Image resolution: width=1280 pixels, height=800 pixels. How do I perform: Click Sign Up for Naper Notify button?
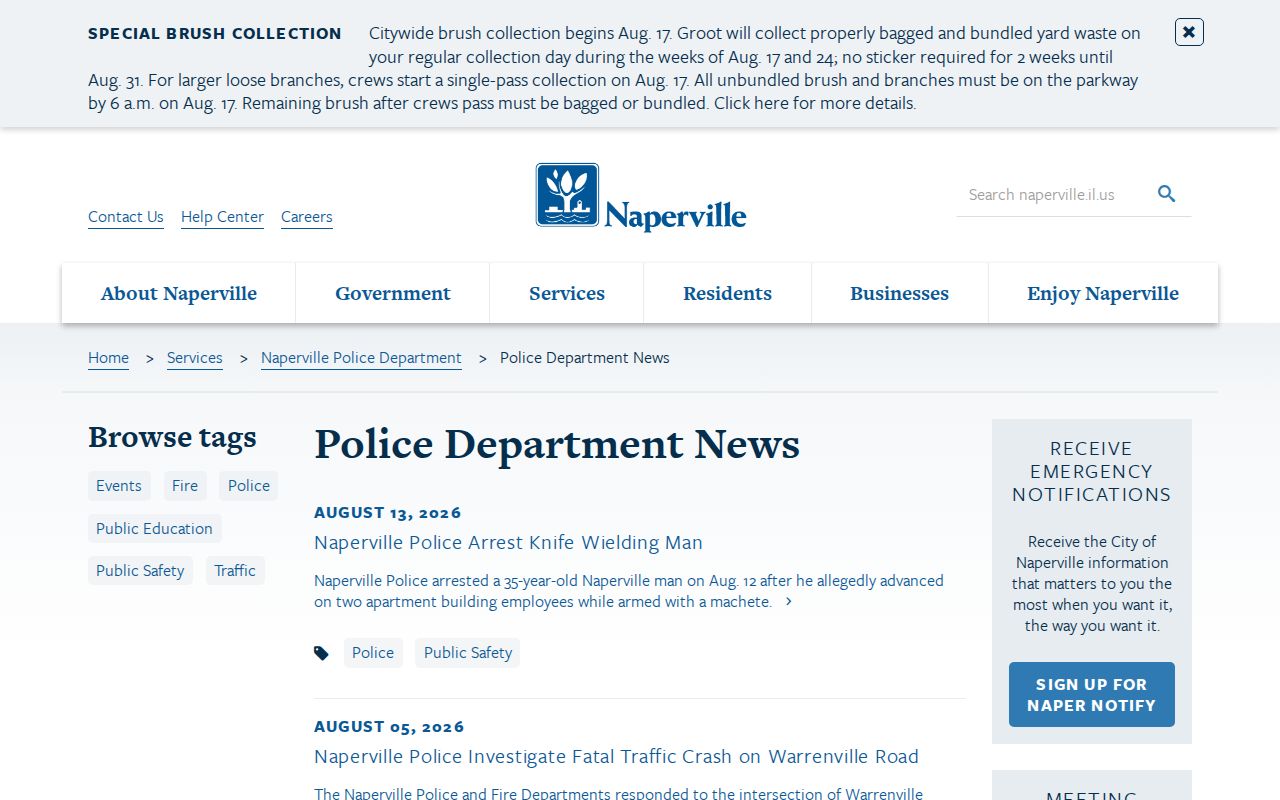coord(1092,694)
